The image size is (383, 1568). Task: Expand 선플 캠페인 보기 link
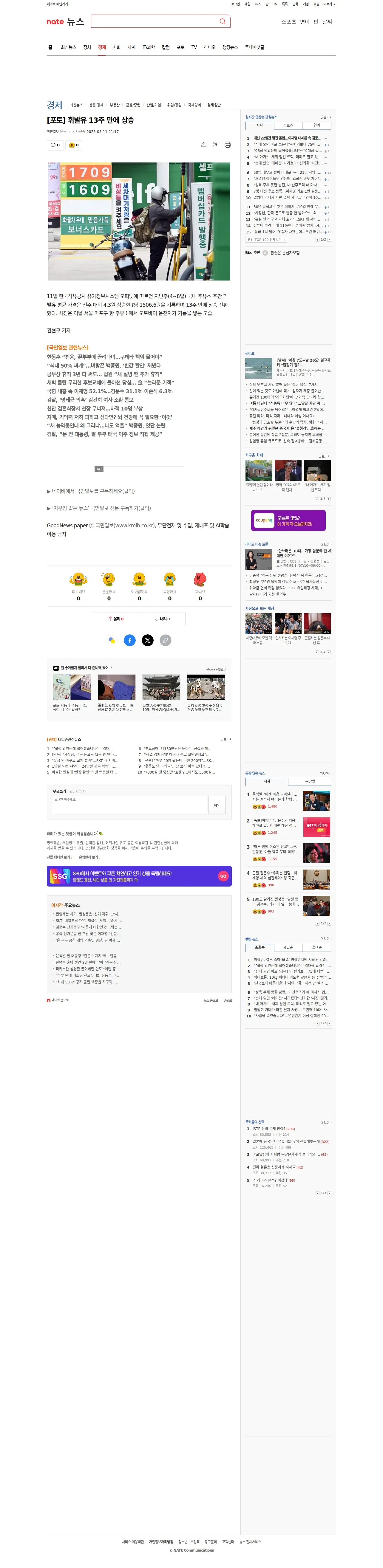point(60,857)
